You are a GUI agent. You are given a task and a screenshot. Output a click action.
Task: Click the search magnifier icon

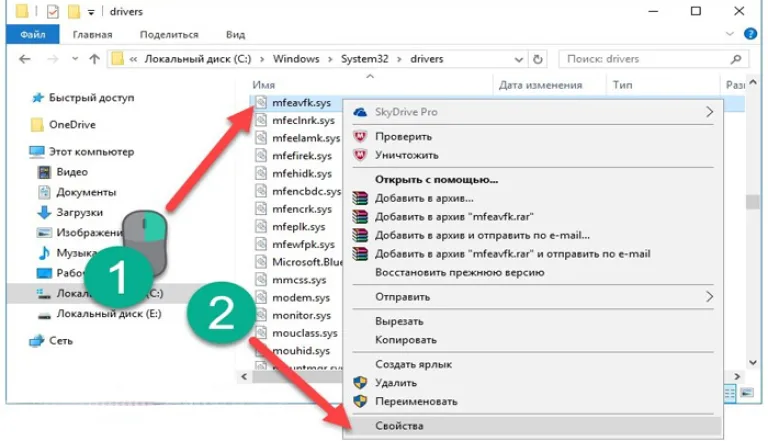[x=736, y=59]
